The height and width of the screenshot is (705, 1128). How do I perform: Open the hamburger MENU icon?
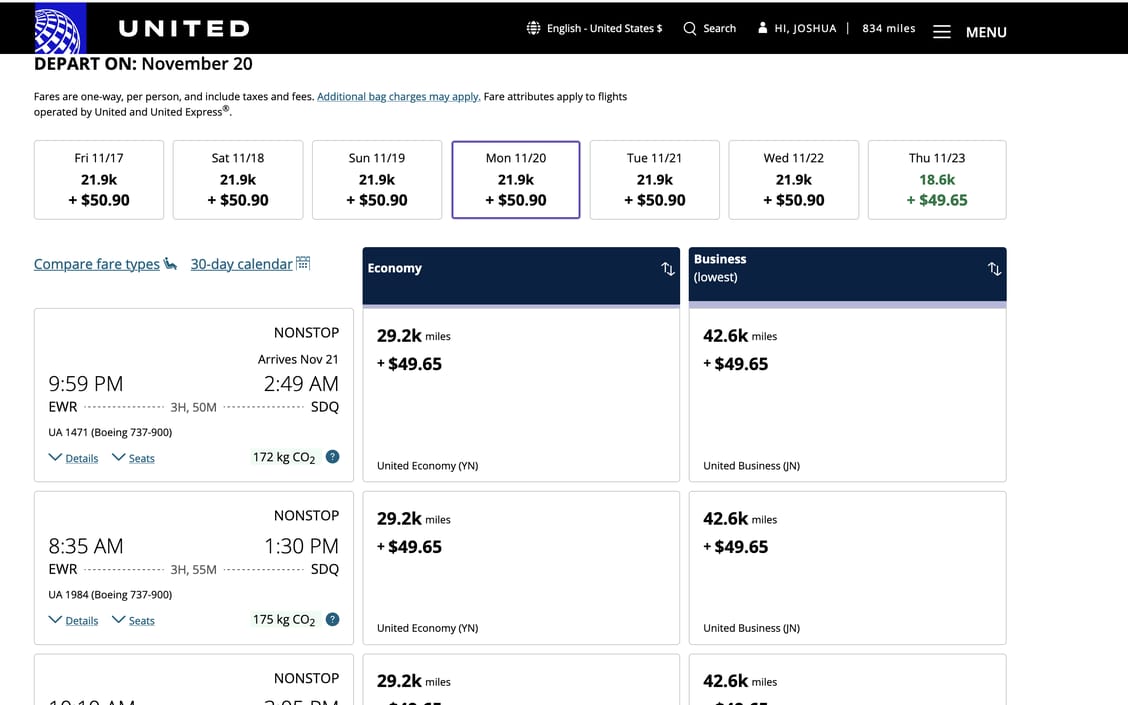(x=941, y=32)
